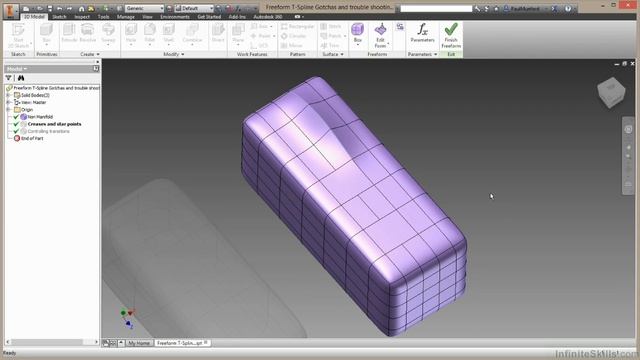
Task: Click the Undo arrow in quick access toolbar
Action: (x=60, y=9)
